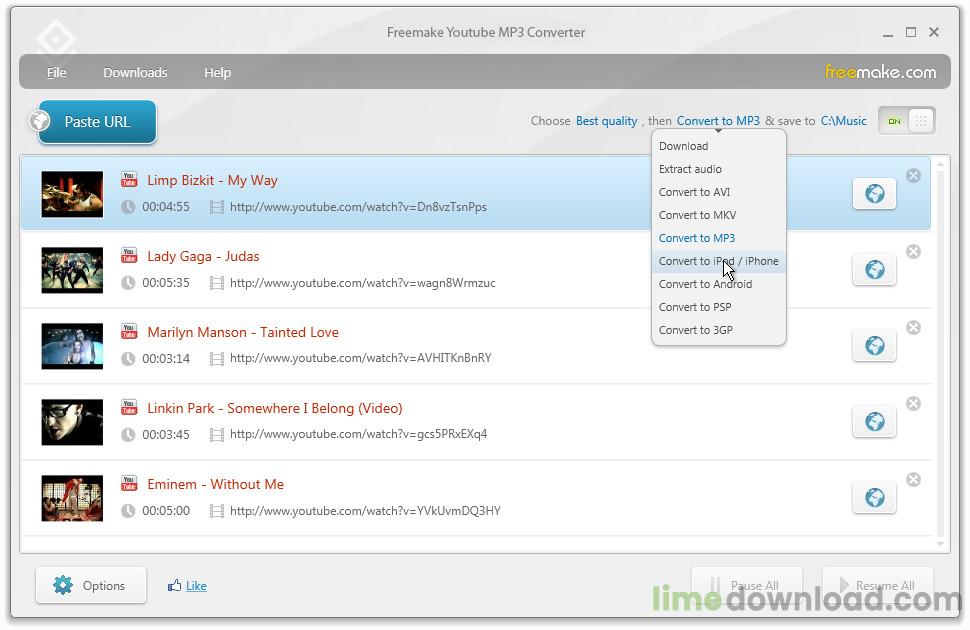
Task: Click Marilyn Manson video thumbnail
Action: tap(72, 346)
